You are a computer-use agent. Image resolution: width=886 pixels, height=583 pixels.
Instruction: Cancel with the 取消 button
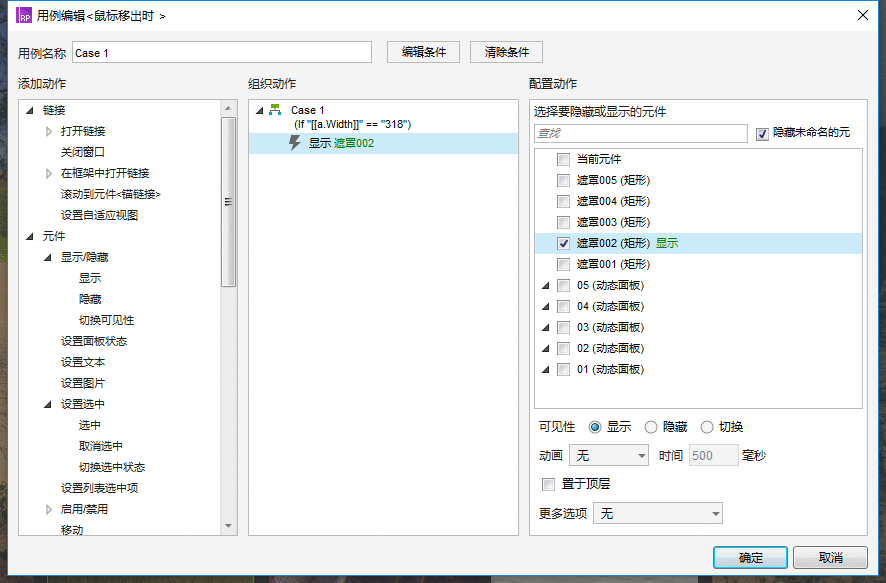coord(830,558)
